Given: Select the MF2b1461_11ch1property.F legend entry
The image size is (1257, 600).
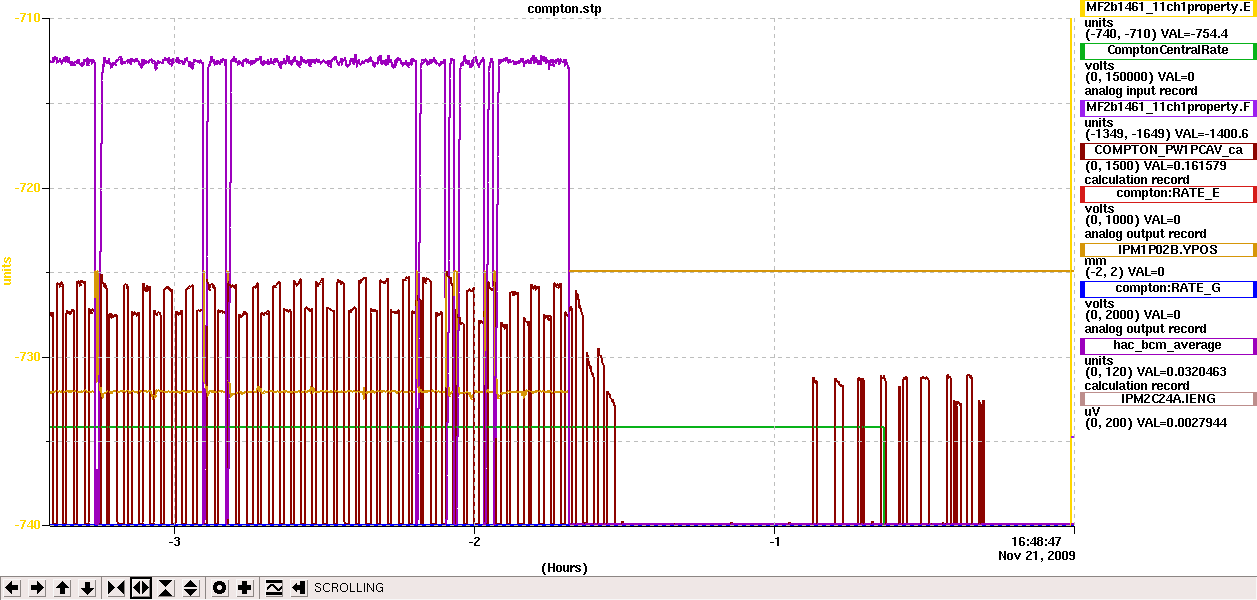Looking at the screenshot, I should coord(1168,107).
